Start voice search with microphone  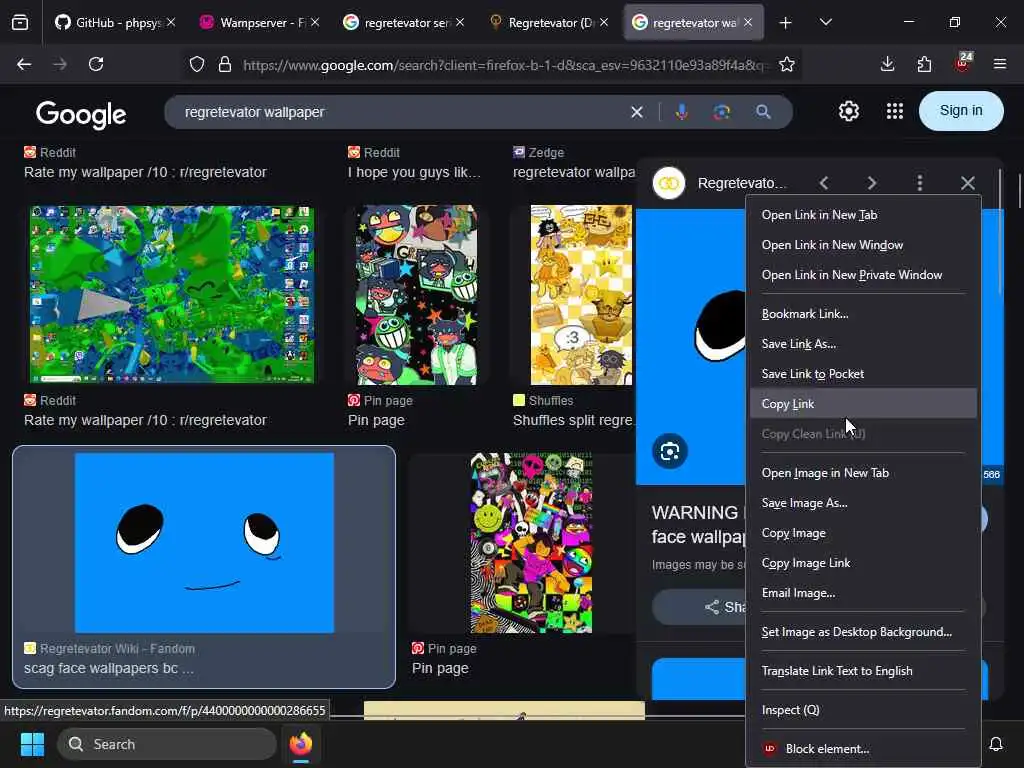click(x=682, y=112)
